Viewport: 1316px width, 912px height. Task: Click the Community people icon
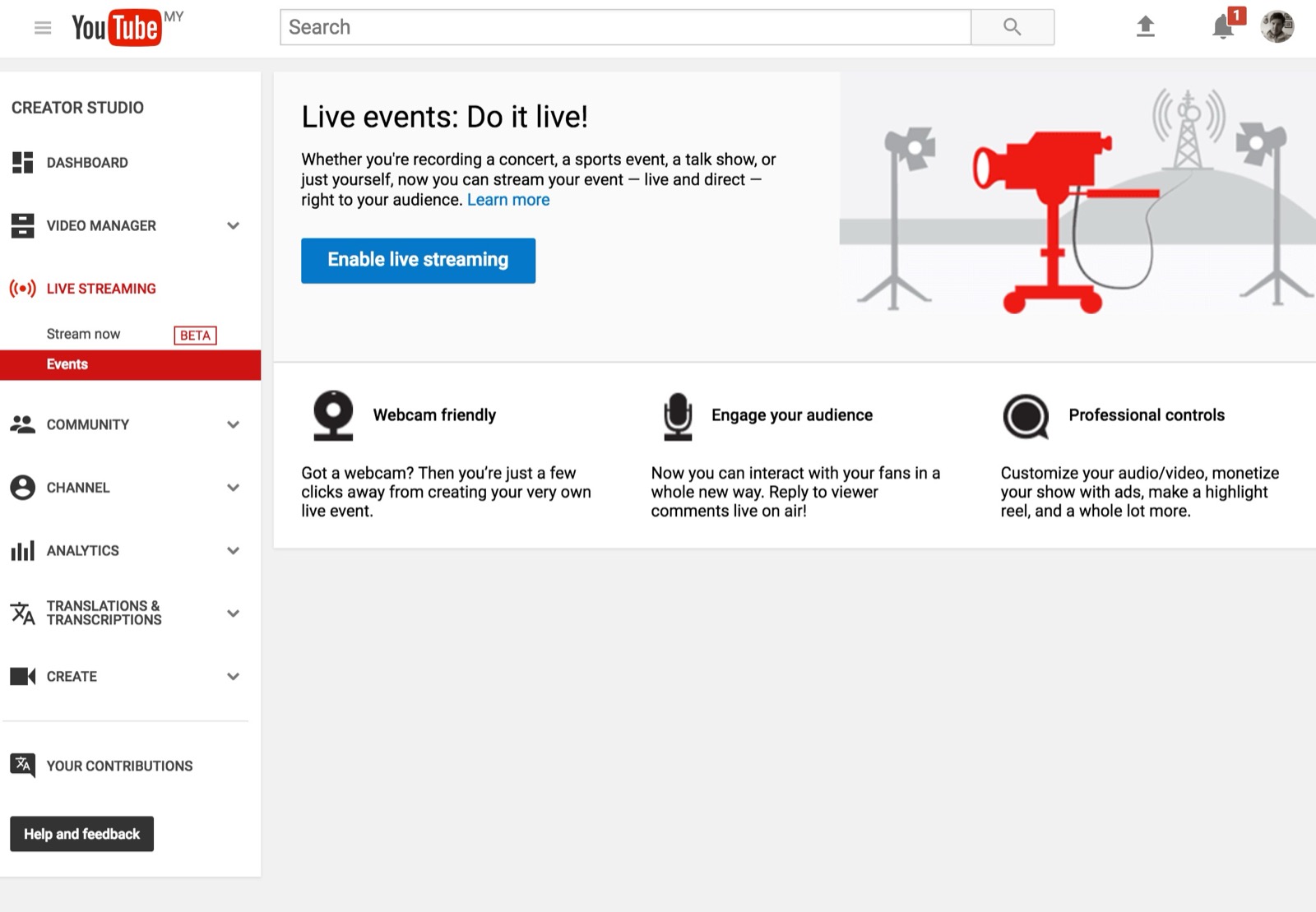pyautogui.click(x=22, y=424)
